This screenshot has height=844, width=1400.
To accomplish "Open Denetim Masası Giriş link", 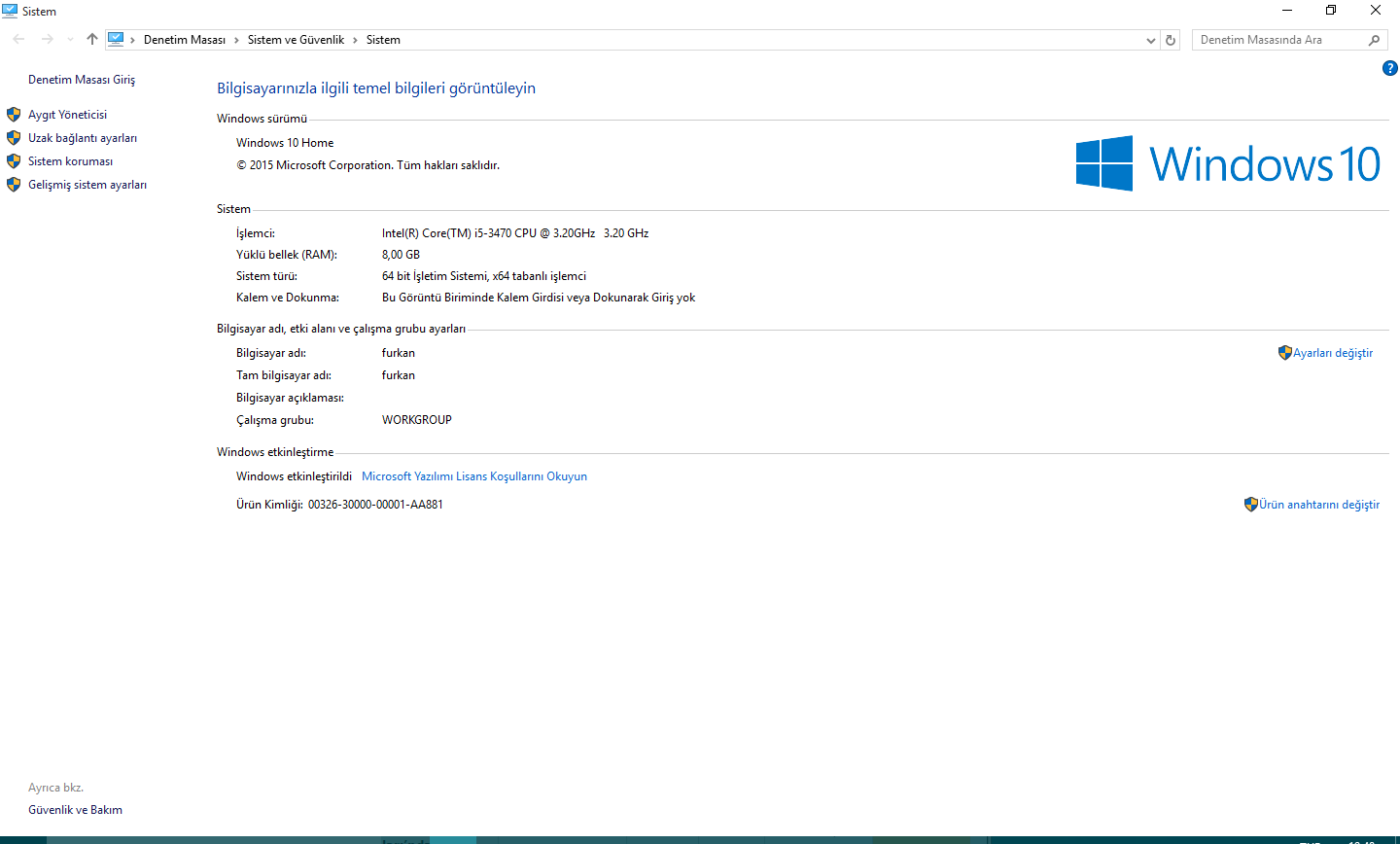I will [82, 80].
